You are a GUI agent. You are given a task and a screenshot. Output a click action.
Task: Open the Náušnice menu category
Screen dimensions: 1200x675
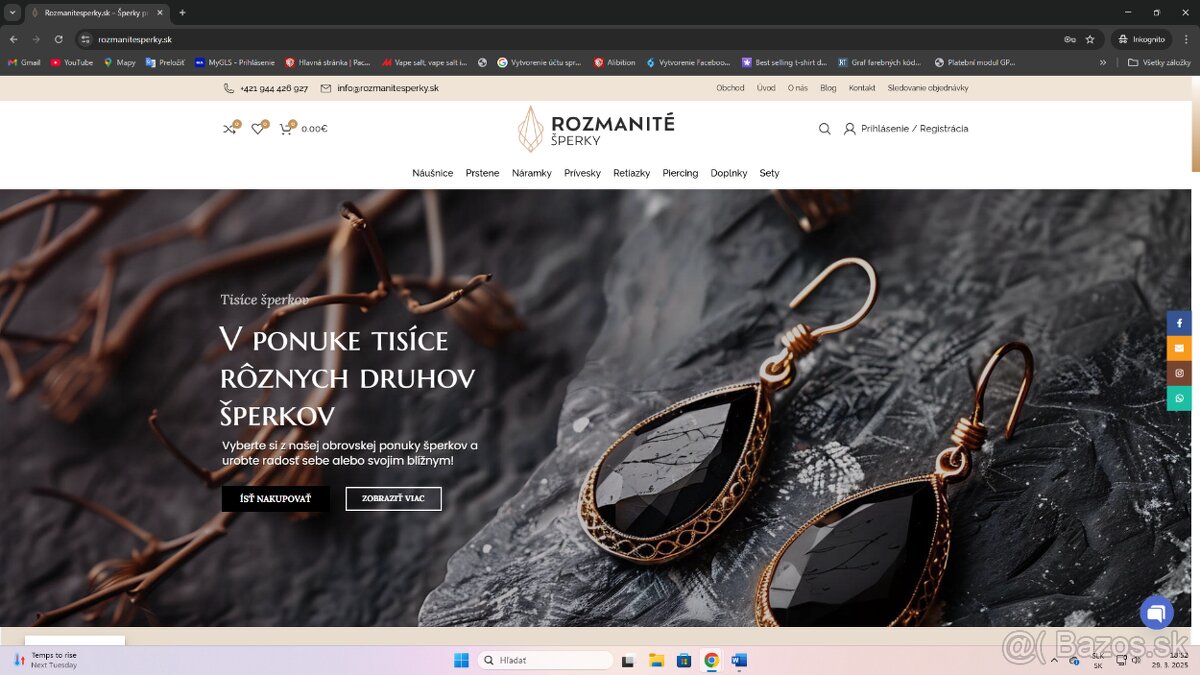coord(432,173)
